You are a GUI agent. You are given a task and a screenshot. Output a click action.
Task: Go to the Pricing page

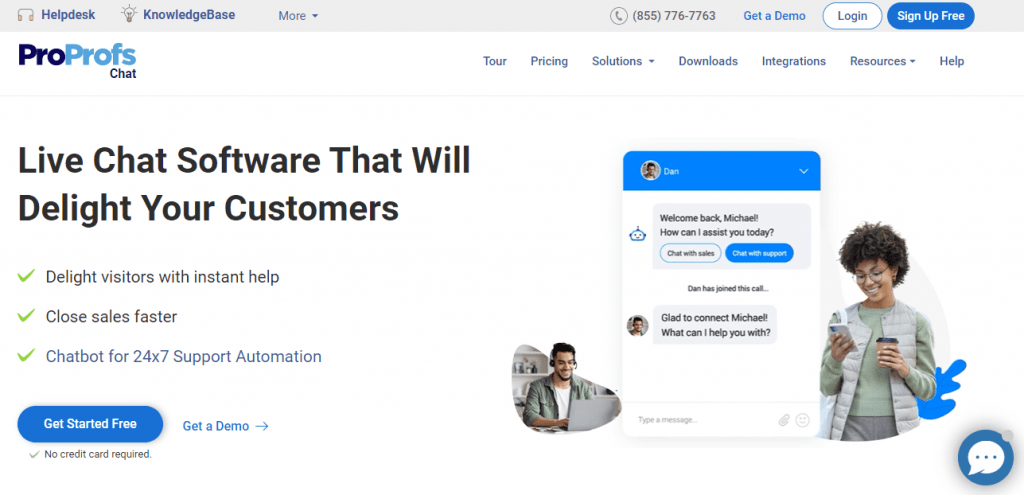tap(549, 61)
